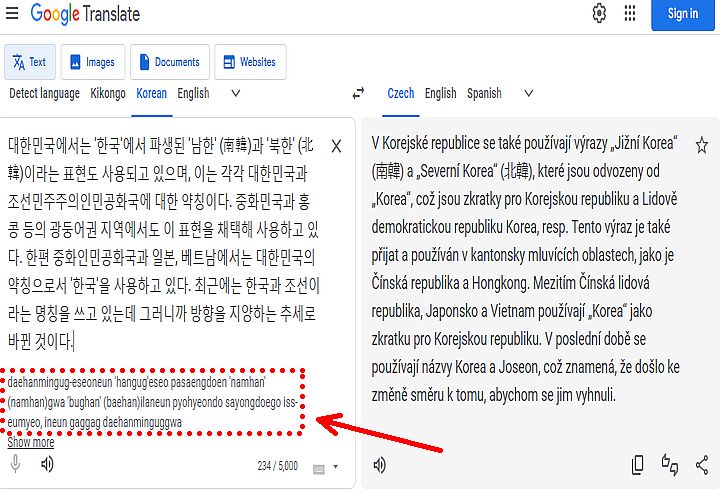Image resolution: width=720 pixels, height=492 pixels.
Task: Choose Kikongo as source language
Action: pyautogui.click(x=108, y=93)
